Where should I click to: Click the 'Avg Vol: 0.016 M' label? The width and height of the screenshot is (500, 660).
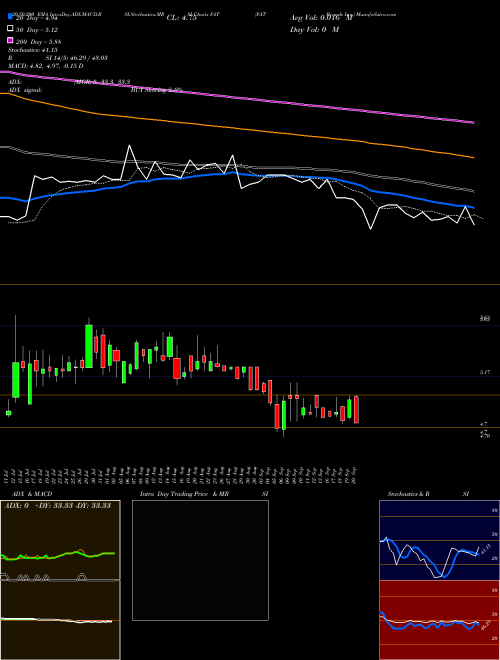[x=321, y=18]
